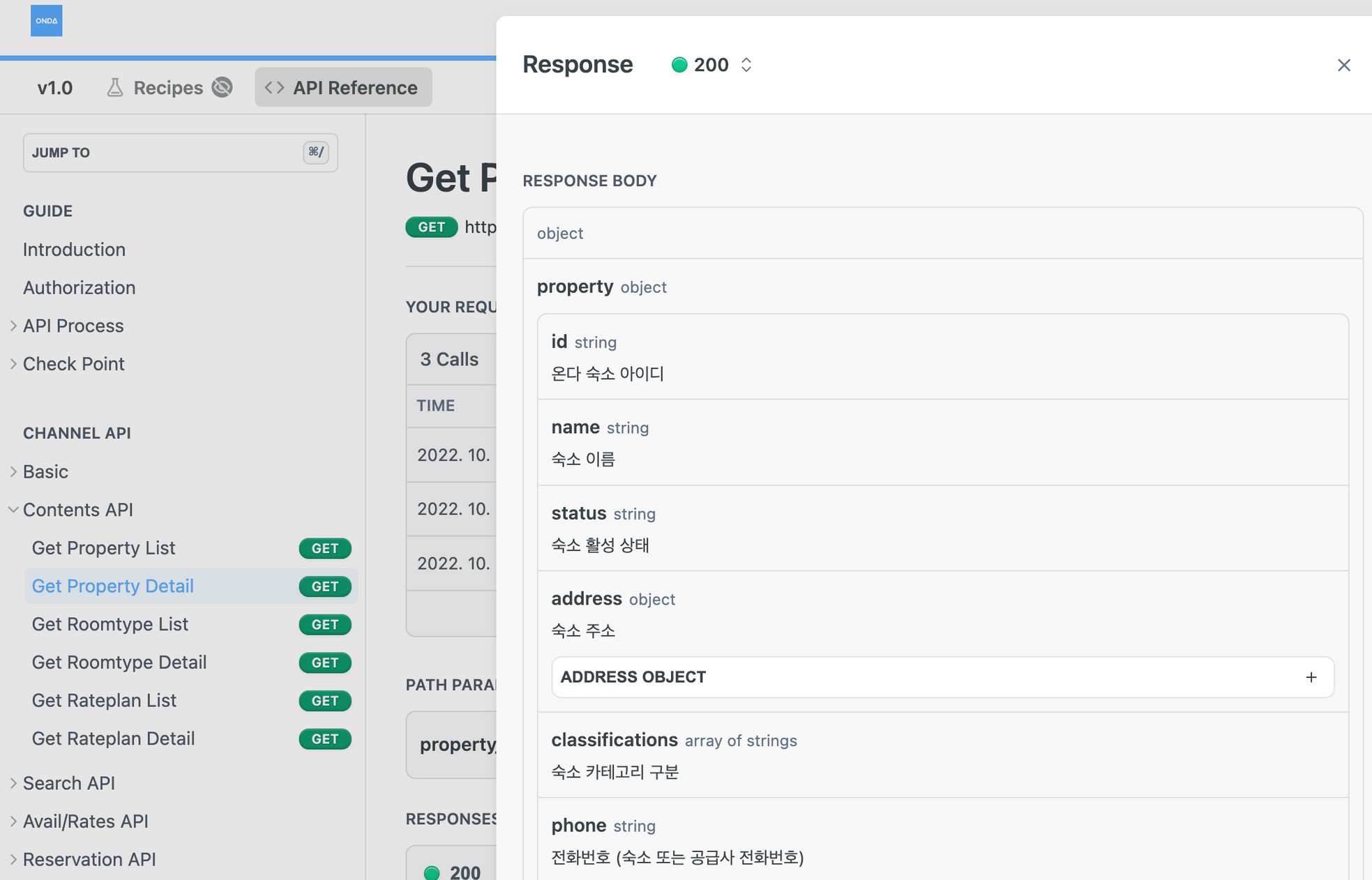The height and width of the screenshot is (880, 1372).
Task: Expand the API Process section
Action: pos(73,326)
